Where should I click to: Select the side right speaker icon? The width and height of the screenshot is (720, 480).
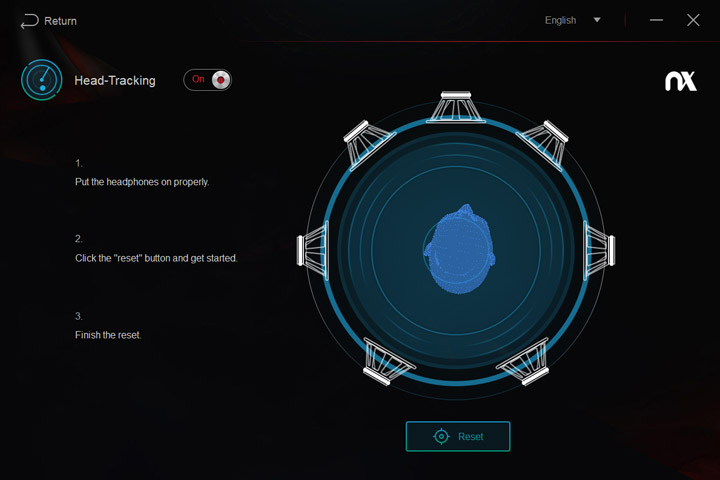[x=599, y=250]
